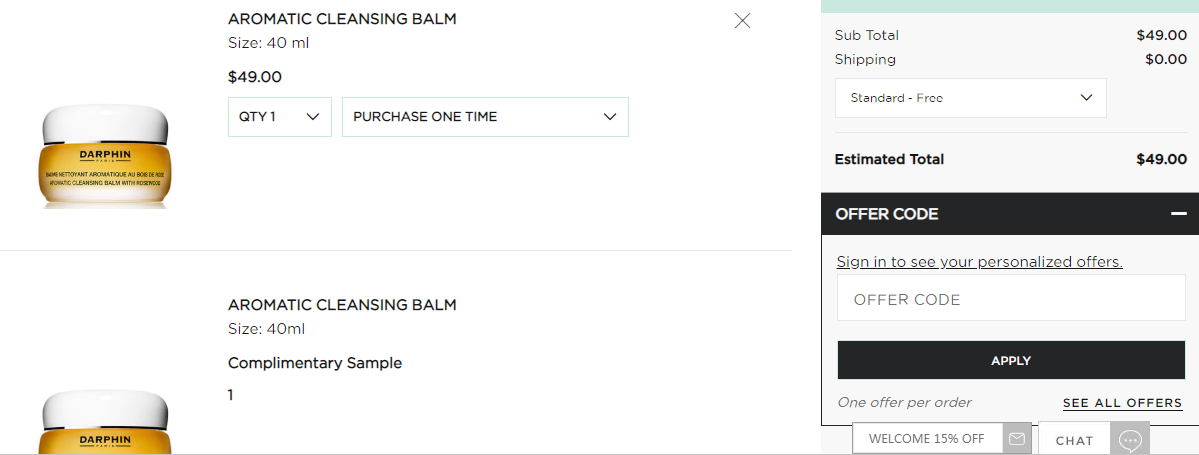Focus the Offer Code text field
Screen dimensions: 1199x455
[x=1010, y=300]
